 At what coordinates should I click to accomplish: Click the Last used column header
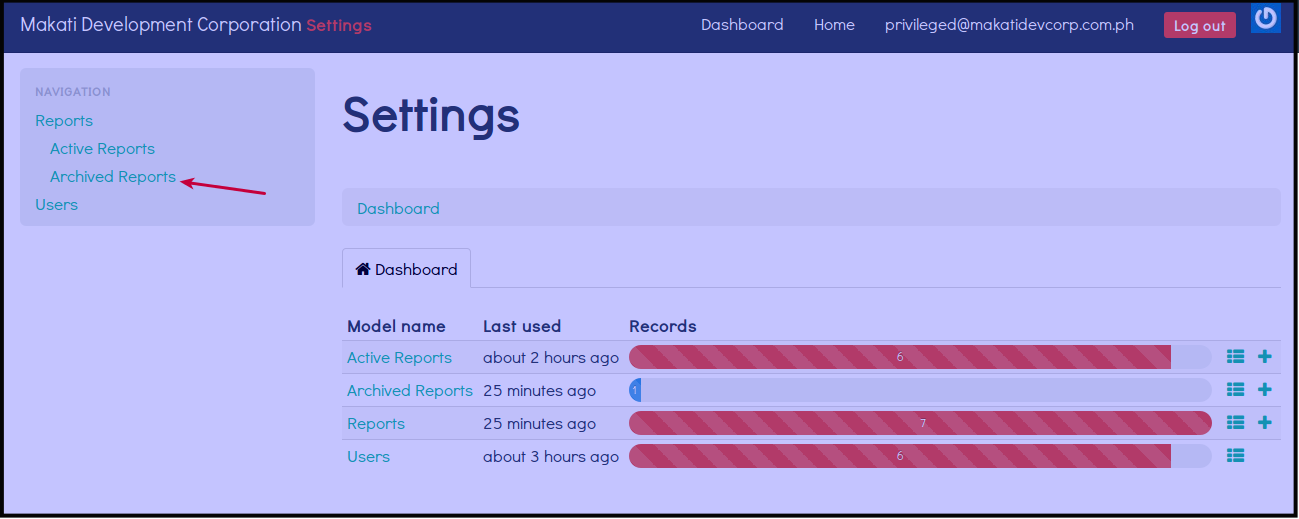(522, 326)
